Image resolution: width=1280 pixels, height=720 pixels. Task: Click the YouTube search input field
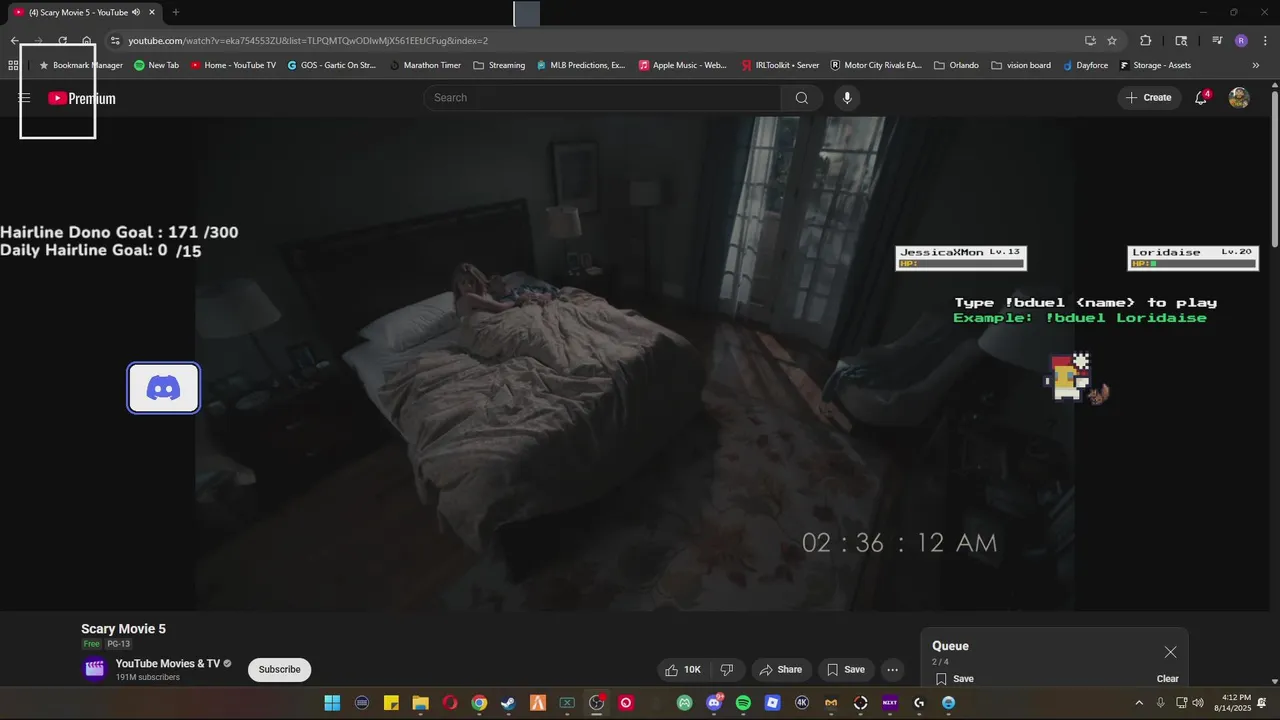click(603, 98)
